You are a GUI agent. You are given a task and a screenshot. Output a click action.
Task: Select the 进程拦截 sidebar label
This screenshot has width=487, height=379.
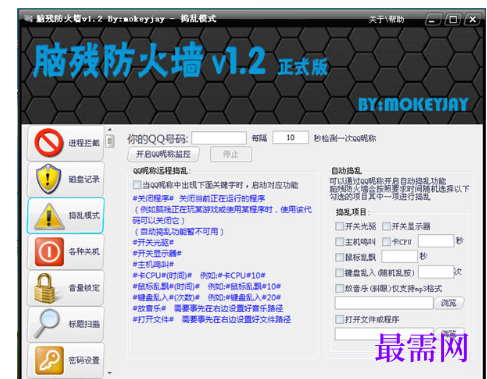tap(84, 143)
